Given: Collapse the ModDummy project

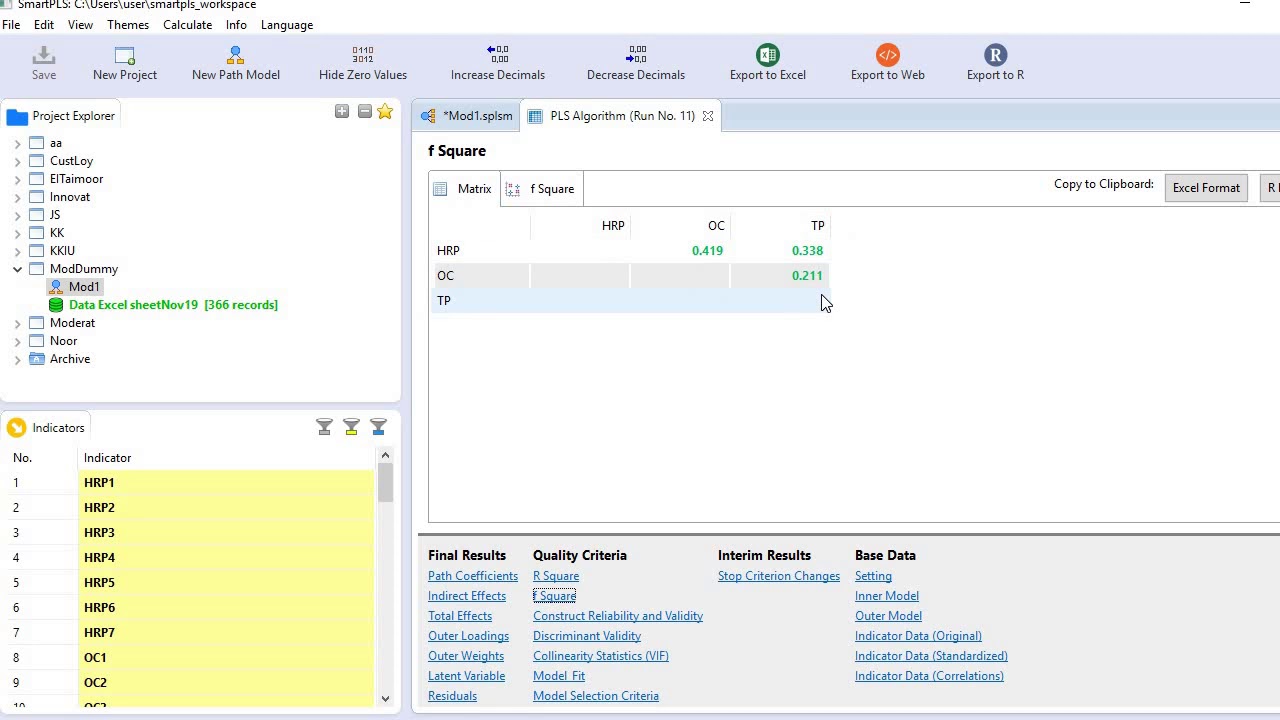Looking at the screenshot, I should pos(17,269).
